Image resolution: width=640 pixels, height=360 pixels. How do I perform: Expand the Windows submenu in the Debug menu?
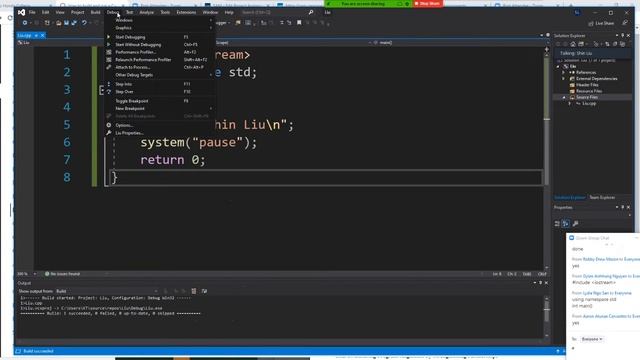coord(160,20)
